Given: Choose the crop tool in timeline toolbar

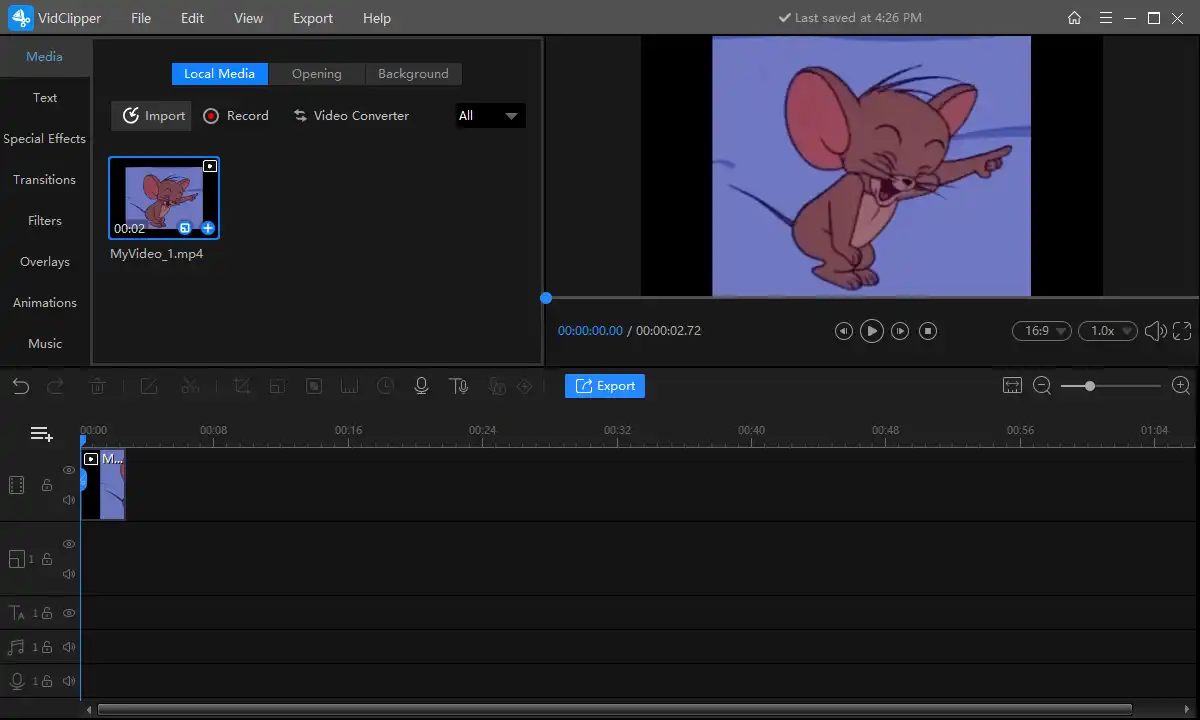Looking at the screenshot, I should point(242,386).
